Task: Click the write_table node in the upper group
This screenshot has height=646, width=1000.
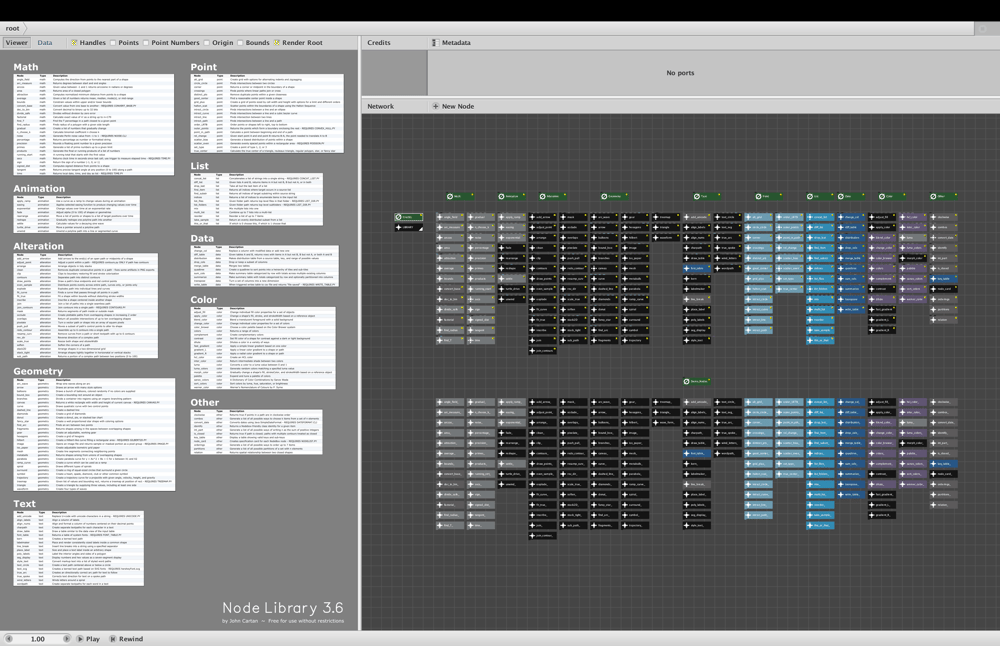Action: [851, 309]
